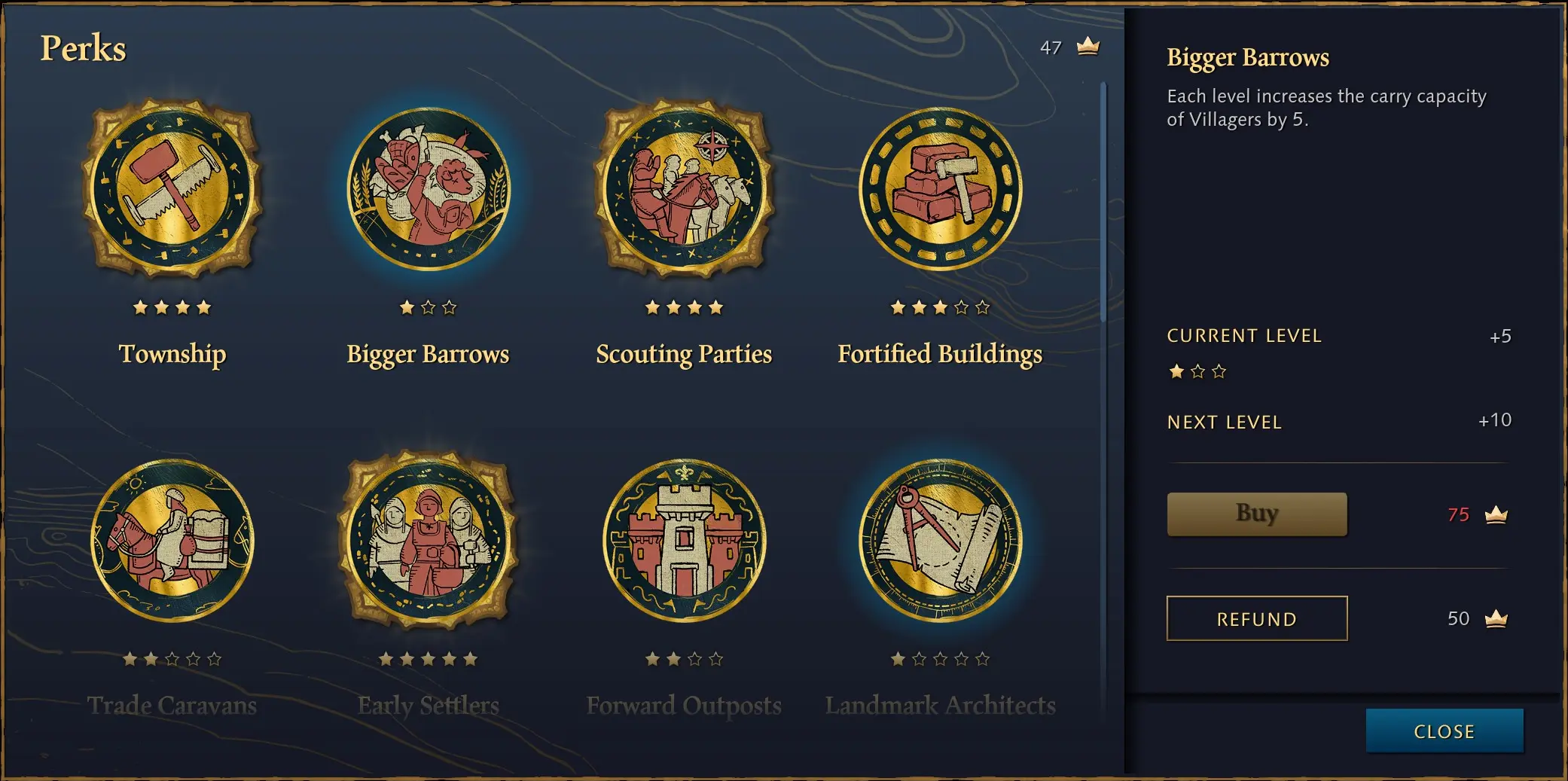The height and width of the screenshot is (781, 1568).
Task: Click the star rating under Fortified Buildings medallion
Action: 940,307
